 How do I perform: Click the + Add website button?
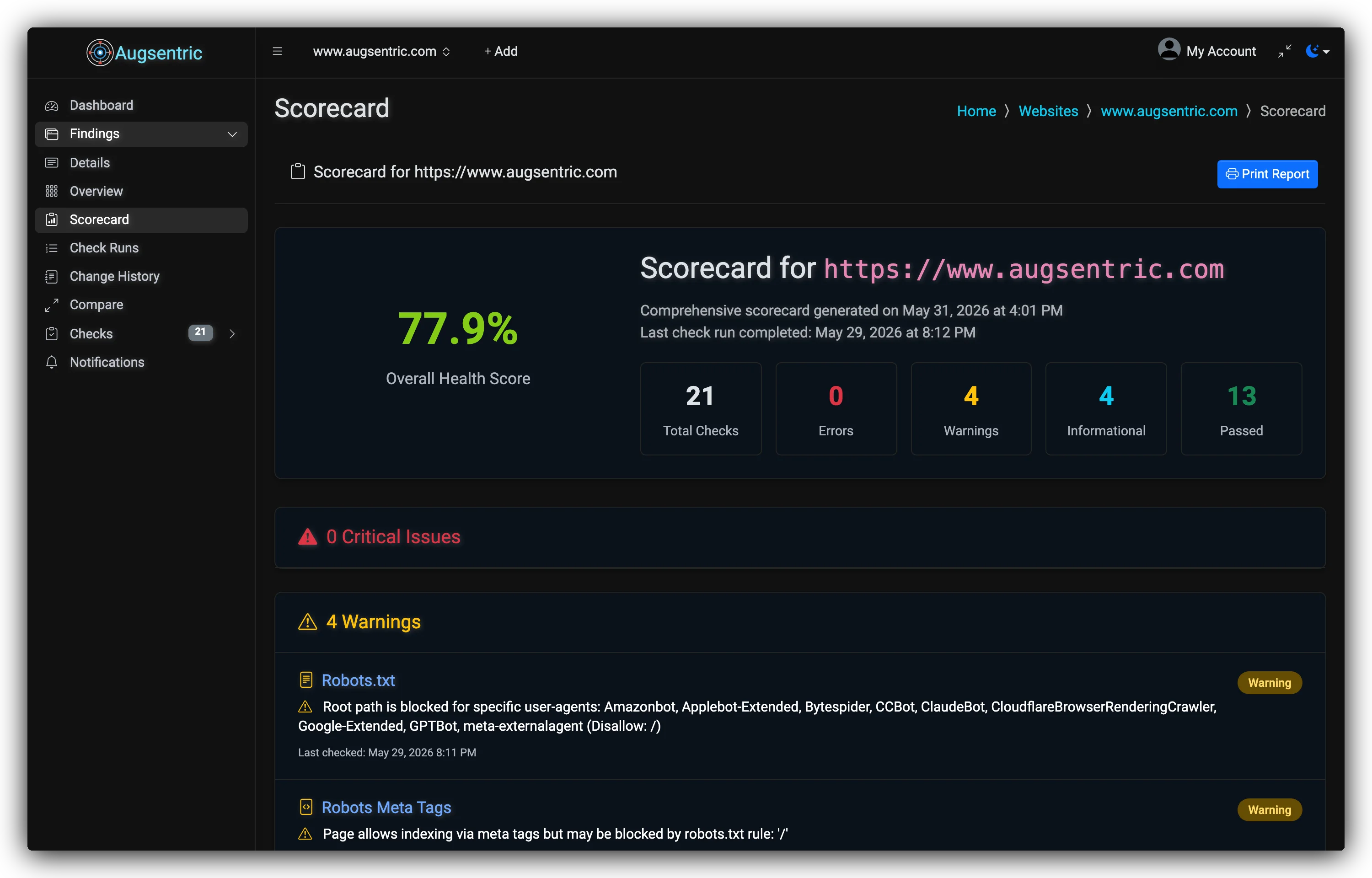(x=500, y=51)
